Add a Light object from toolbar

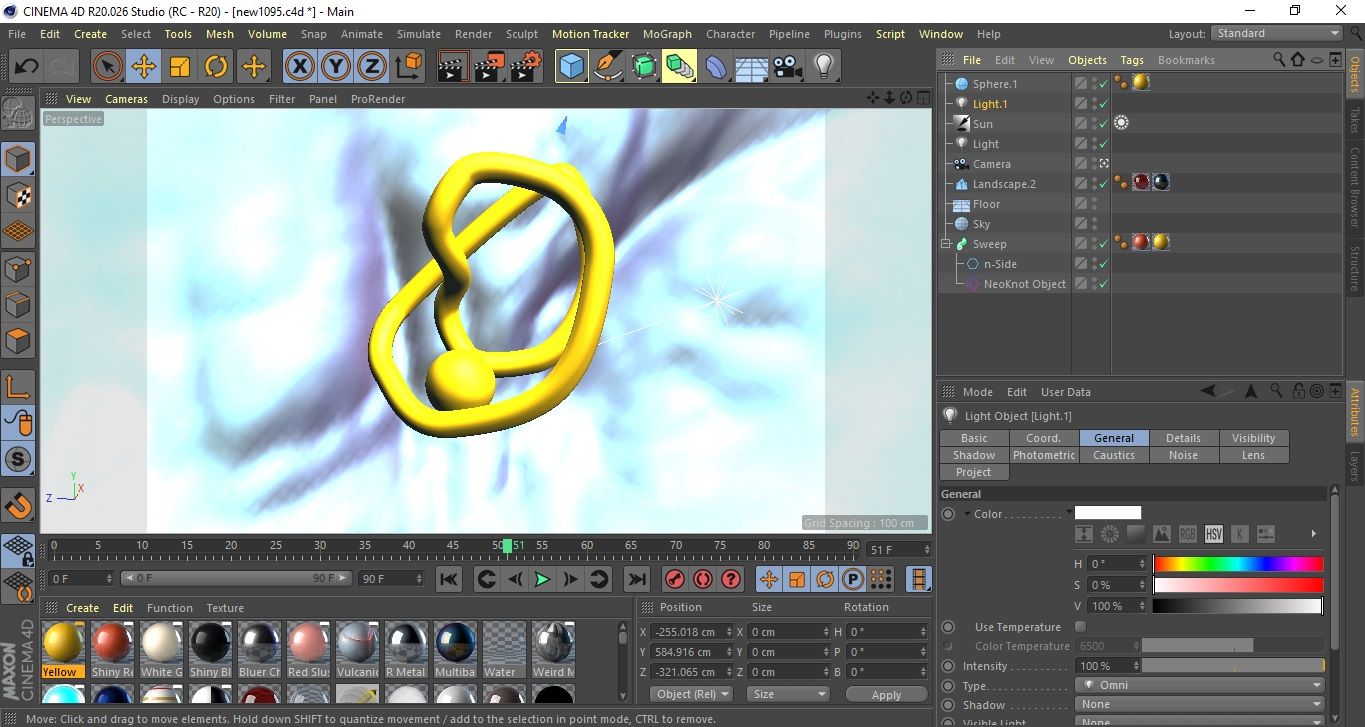pyautogui.click(x=824, y=67)
